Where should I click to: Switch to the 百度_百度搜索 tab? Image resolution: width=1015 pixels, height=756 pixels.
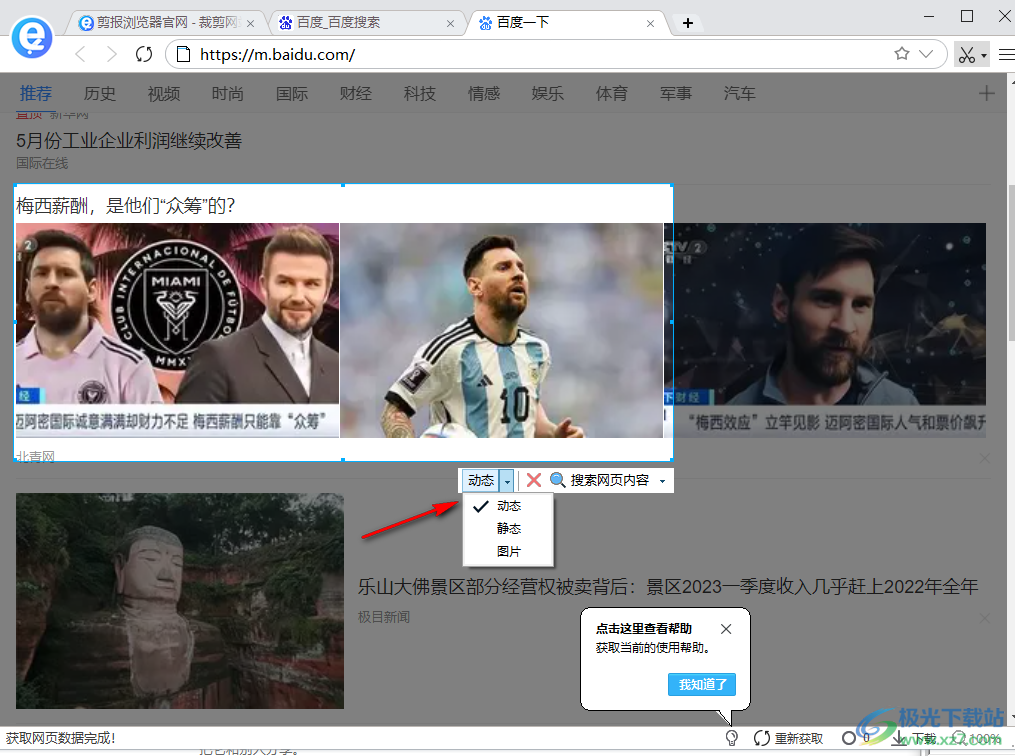tap(366, 23)
